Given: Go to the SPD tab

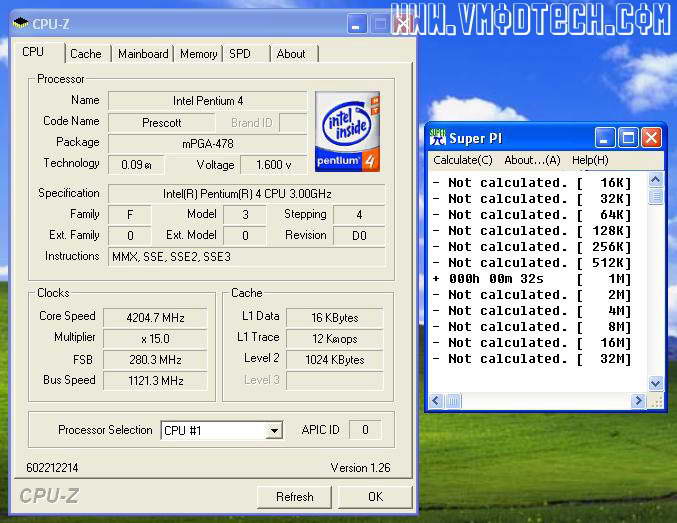Looking at the screenshot, I should (x=246, y=54).
